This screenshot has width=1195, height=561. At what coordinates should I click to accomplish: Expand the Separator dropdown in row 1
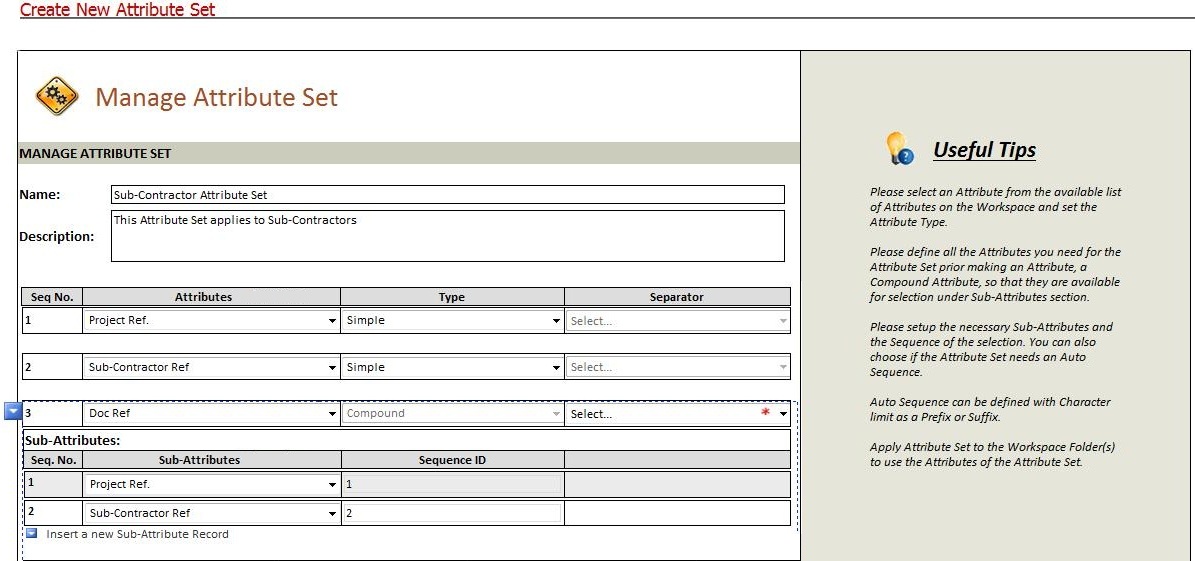pyautogui.click(x=782, y=321)
